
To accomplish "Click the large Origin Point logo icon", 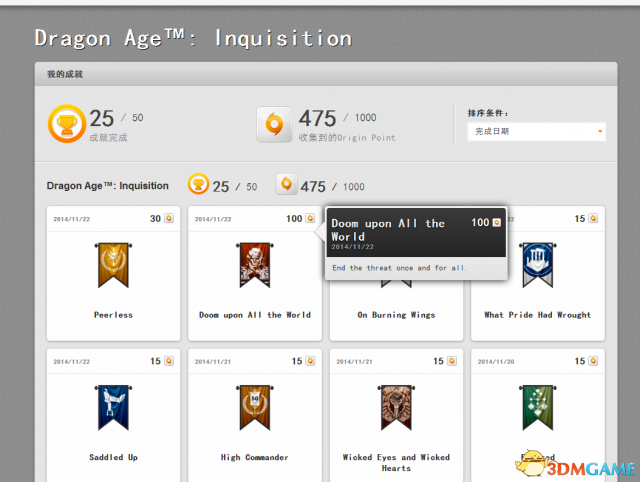I will pos(274,124).
